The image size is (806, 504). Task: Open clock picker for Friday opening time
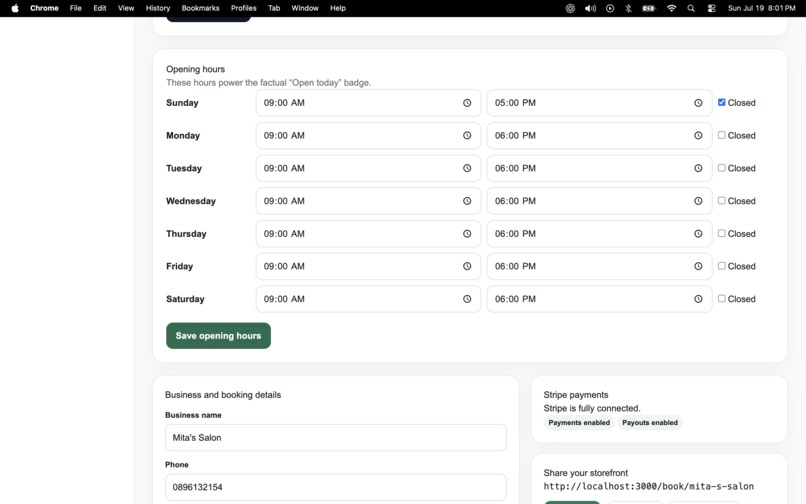pyautogui.click(x=467, y=266)
